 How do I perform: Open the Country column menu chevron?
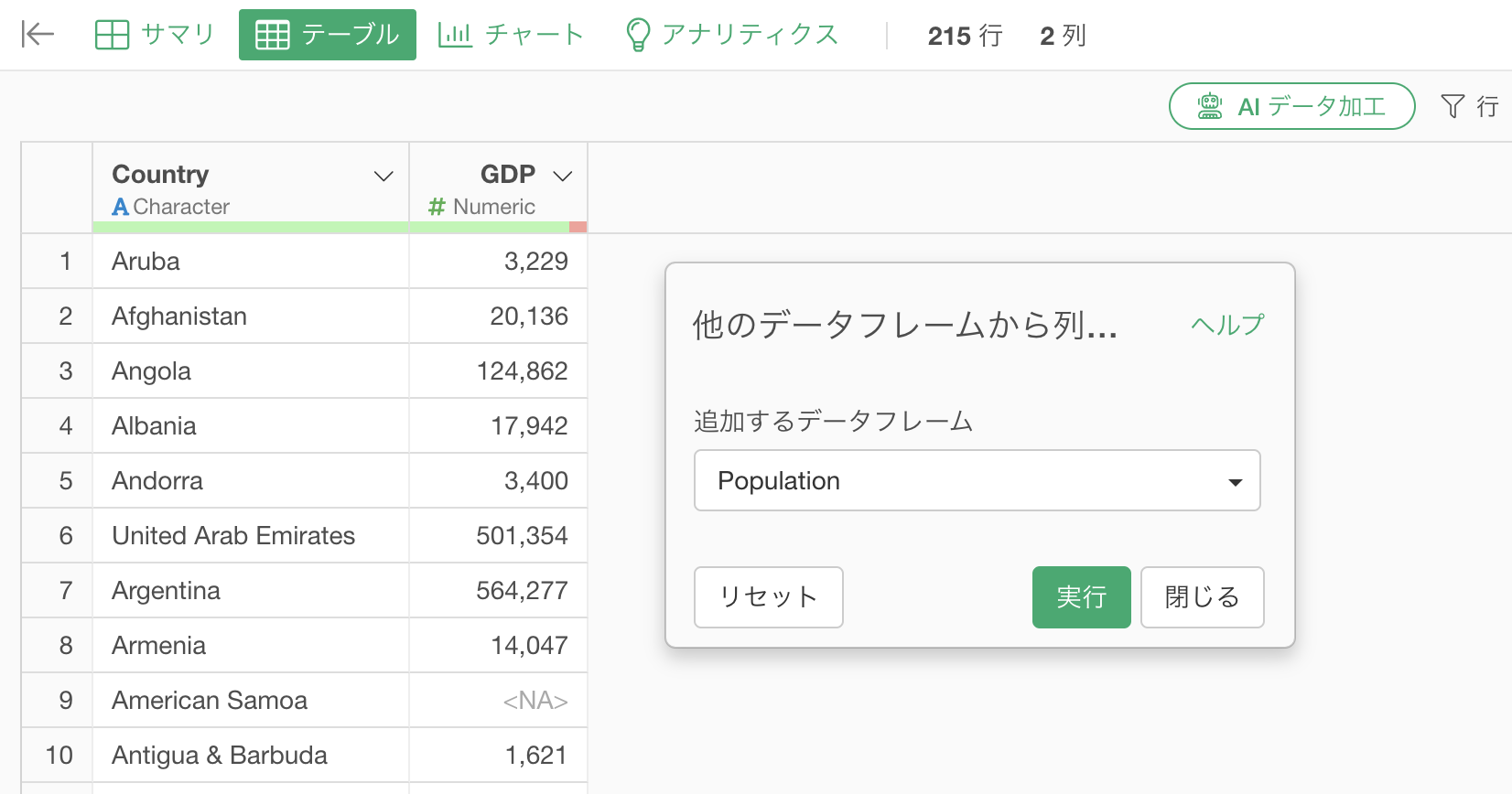coord(383,176)
